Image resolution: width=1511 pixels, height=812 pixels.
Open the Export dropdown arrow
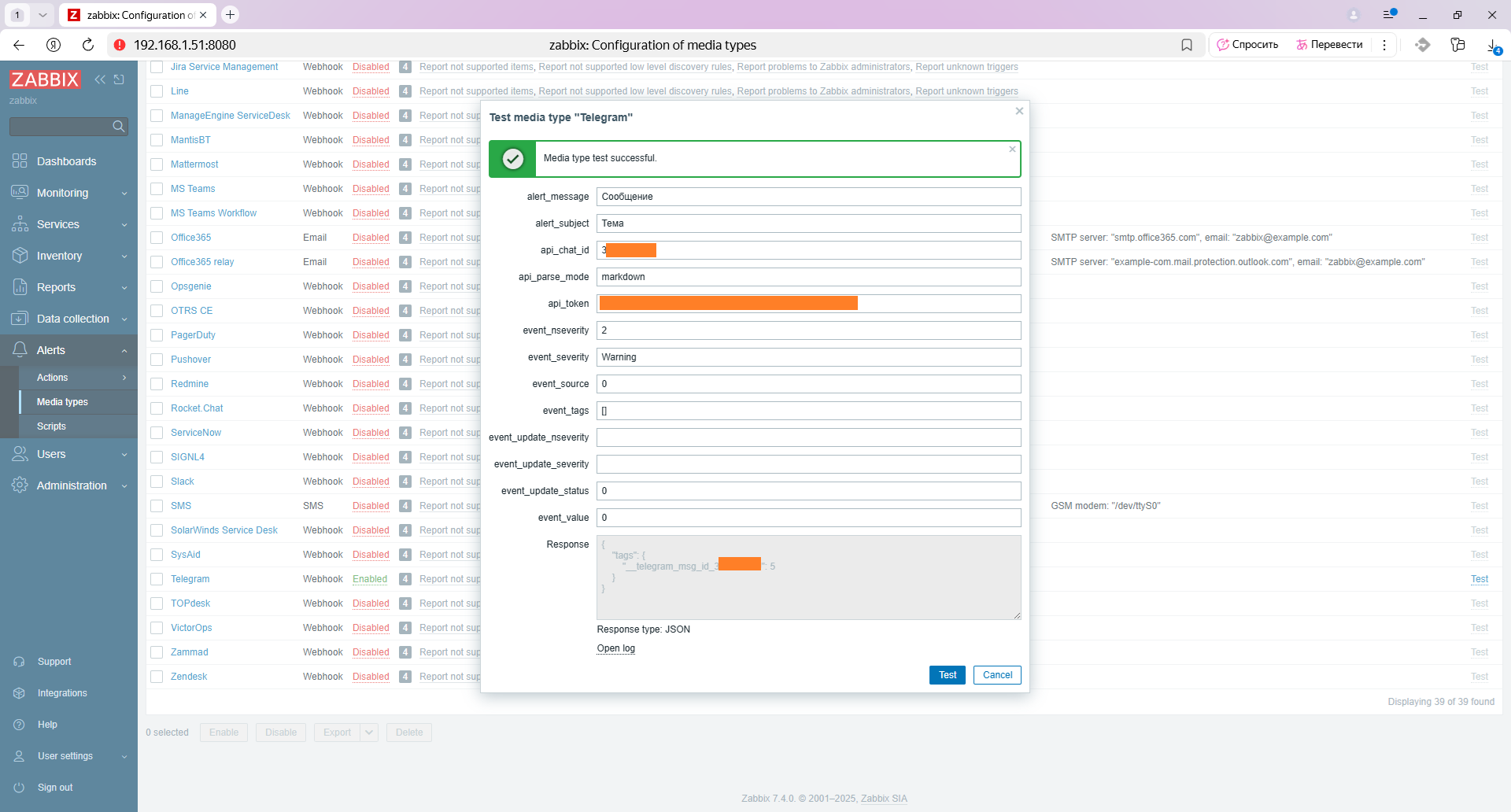pyautogui.click(x=369, y=733)
